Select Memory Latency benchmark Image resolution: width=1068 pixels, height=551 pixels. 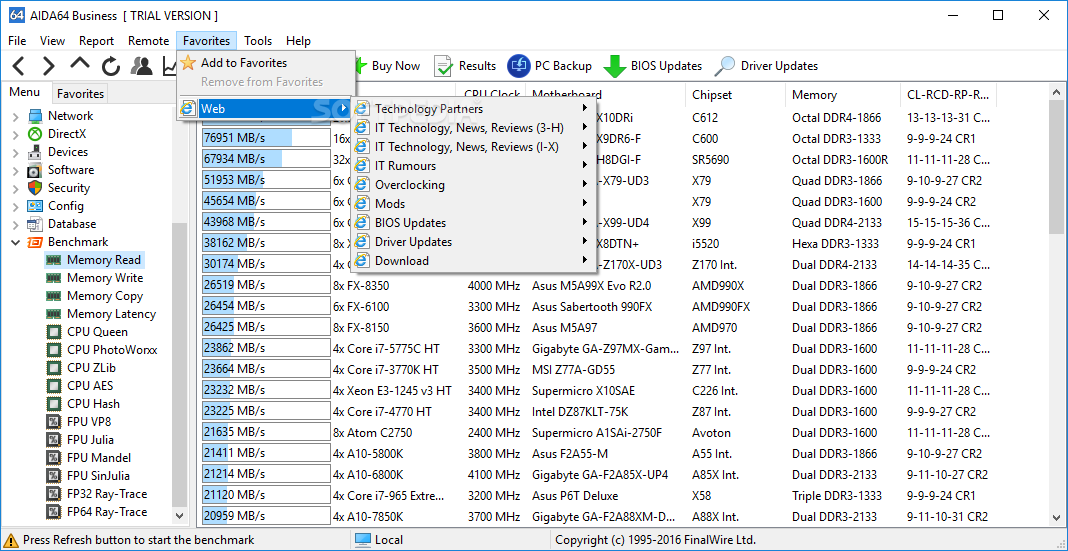111,314
